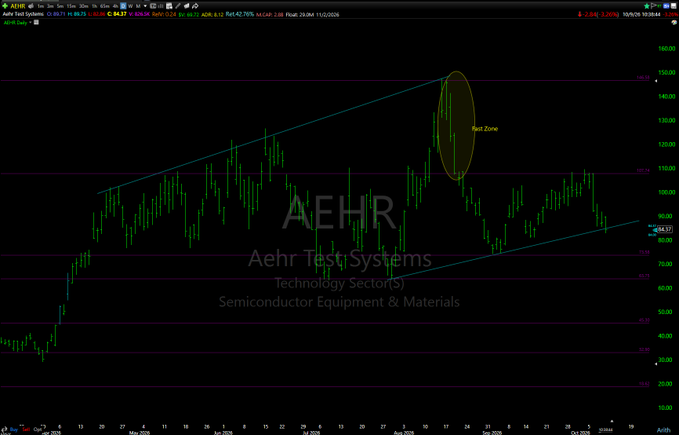The width and height of the screenshot is (679, 435).
Task: Click the May 2026 date axis label
Action: (139, 432)
